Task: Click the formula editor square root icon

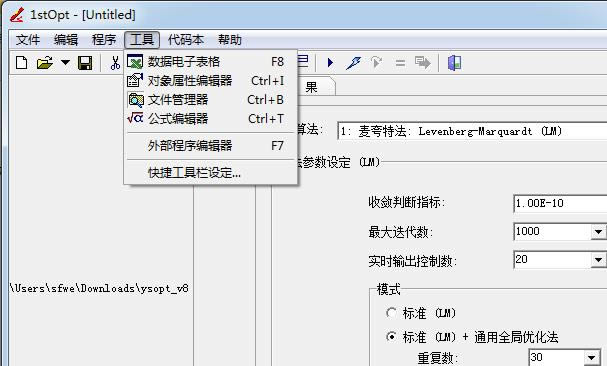Action: [135, 118]
